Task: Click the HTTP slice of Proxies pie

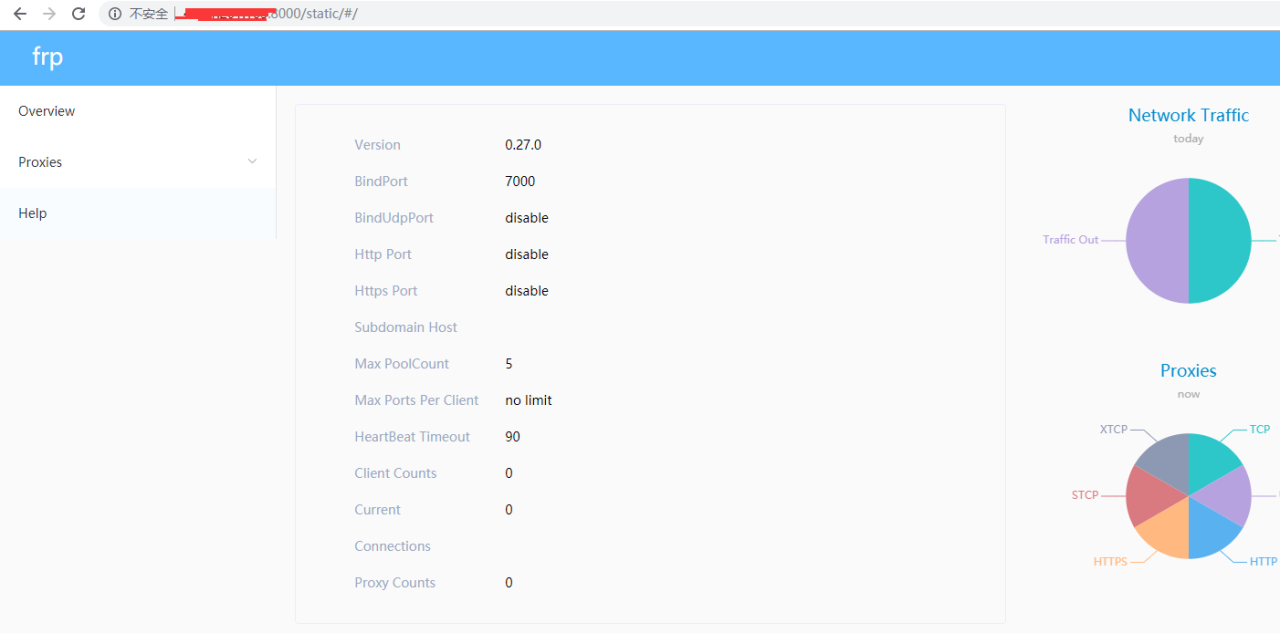Action: (x=1210, y=533)
